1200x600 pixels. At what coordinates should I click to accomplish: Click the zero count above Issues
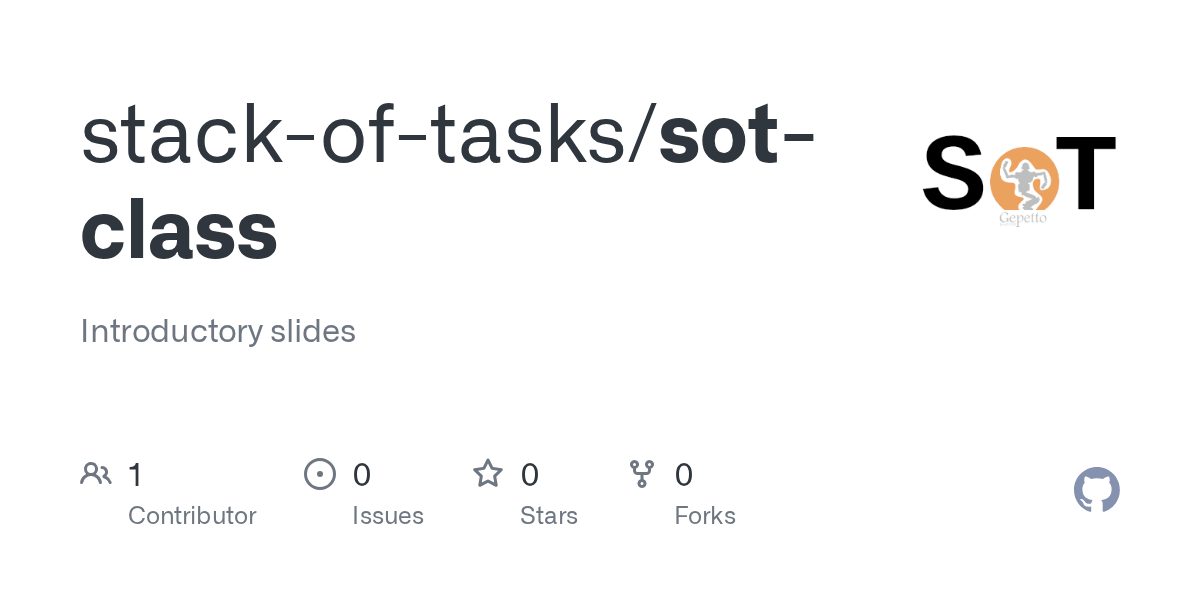362,474
